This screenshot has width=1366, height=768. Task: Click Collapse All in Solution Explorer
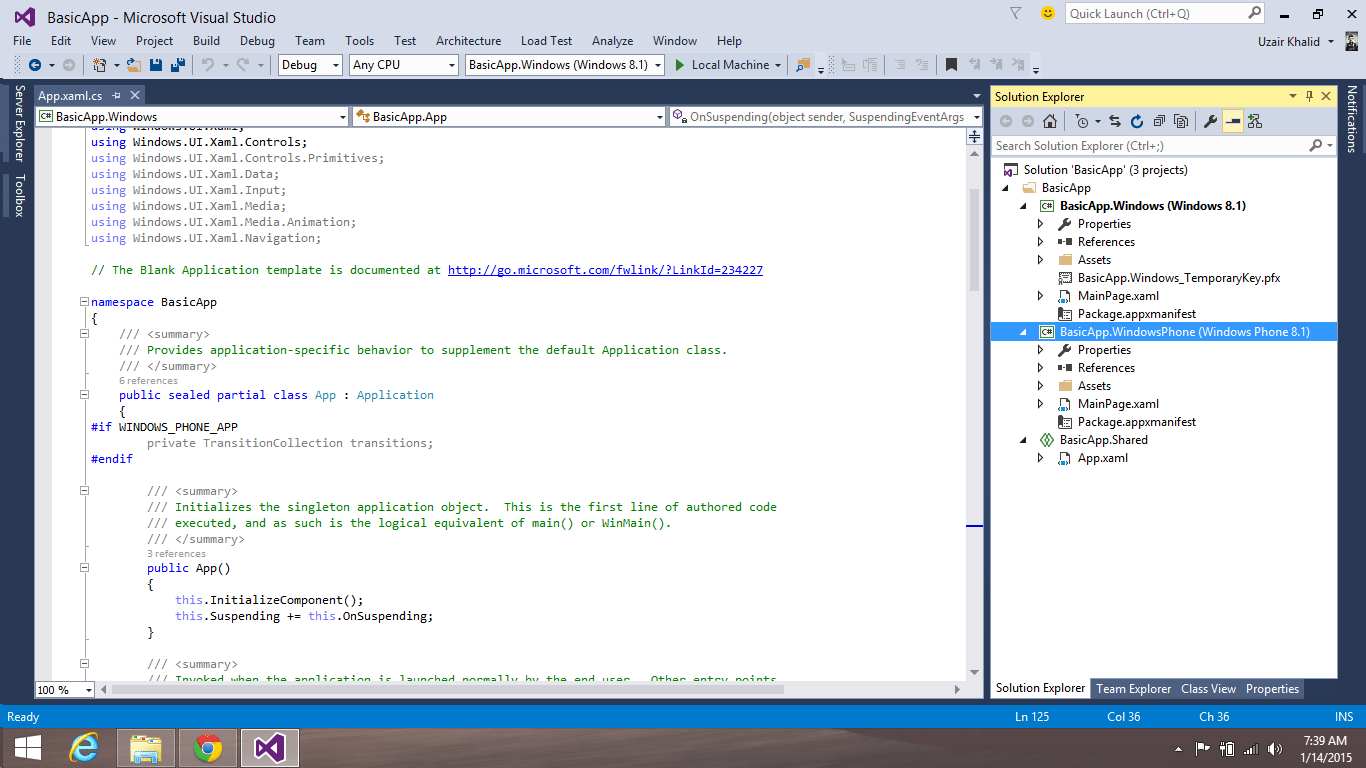[1159, 121]
